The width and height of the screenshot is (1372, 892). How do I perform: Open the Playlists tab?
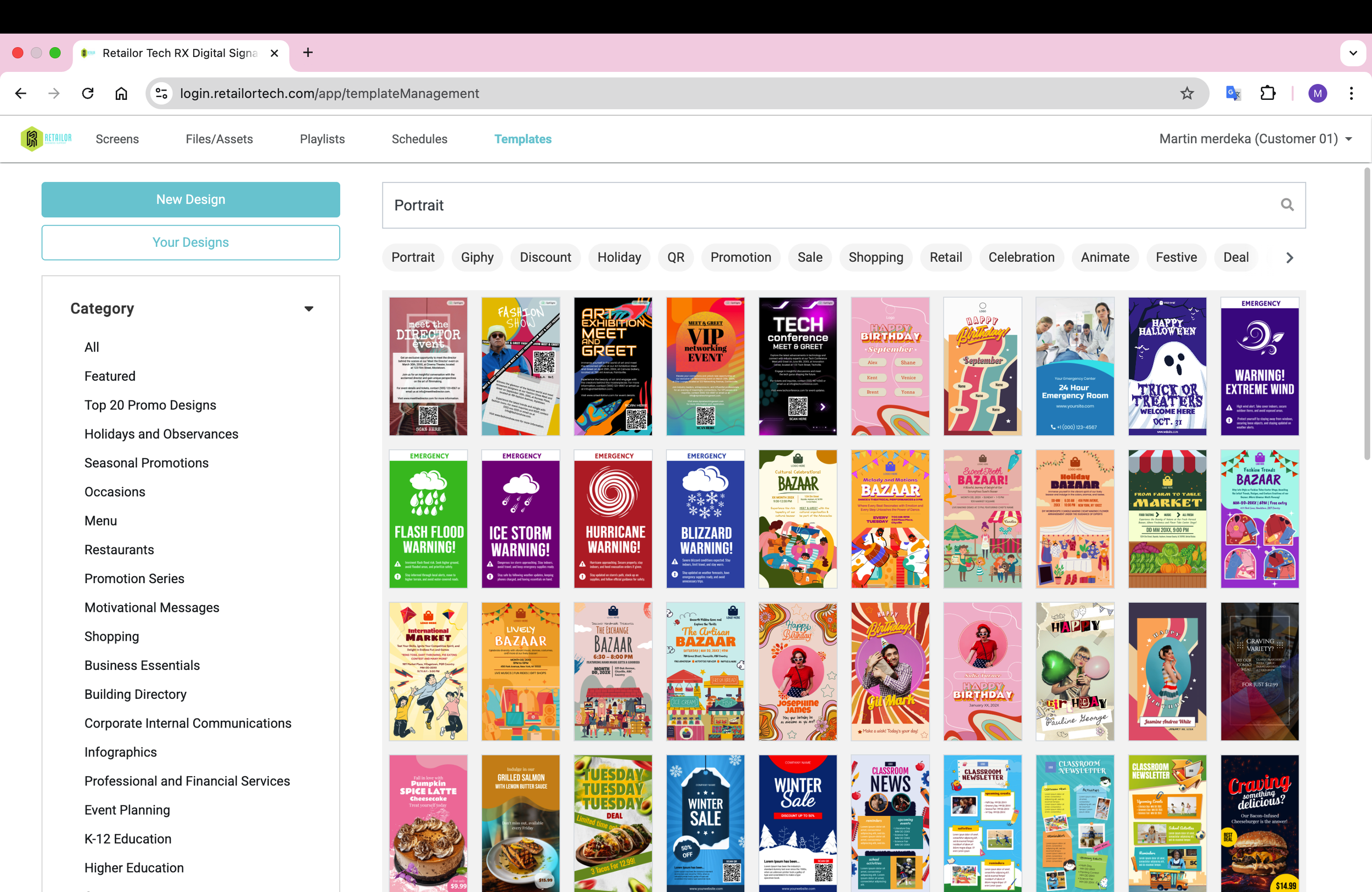(x=322, y=139)
